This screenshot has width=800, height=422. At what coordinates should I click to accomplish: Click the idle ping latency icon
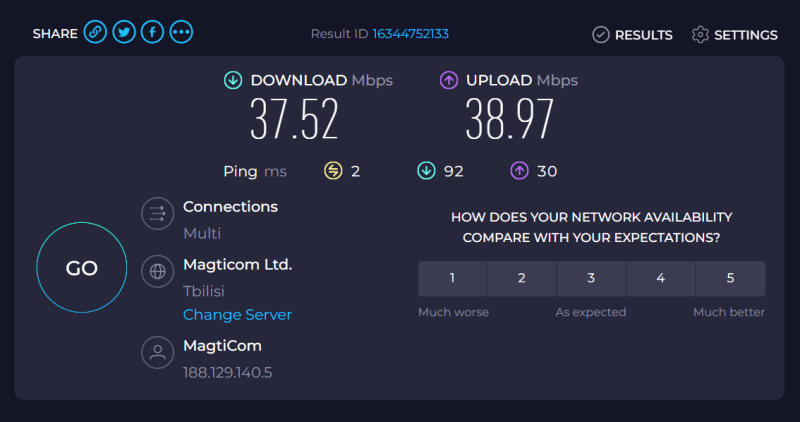pyautogui.click(x=333, y=171)
